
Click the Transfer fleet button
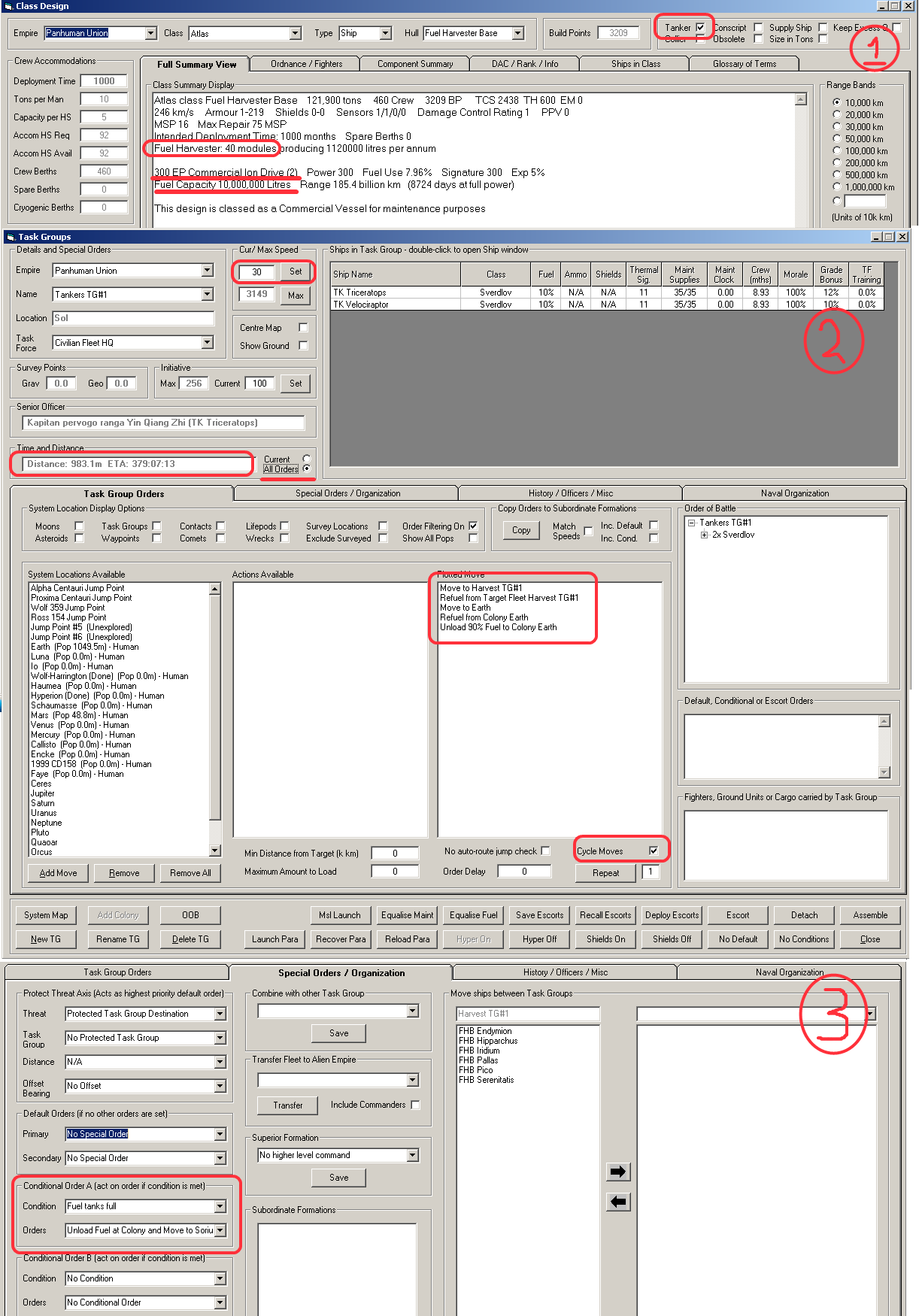point(288,1105)
